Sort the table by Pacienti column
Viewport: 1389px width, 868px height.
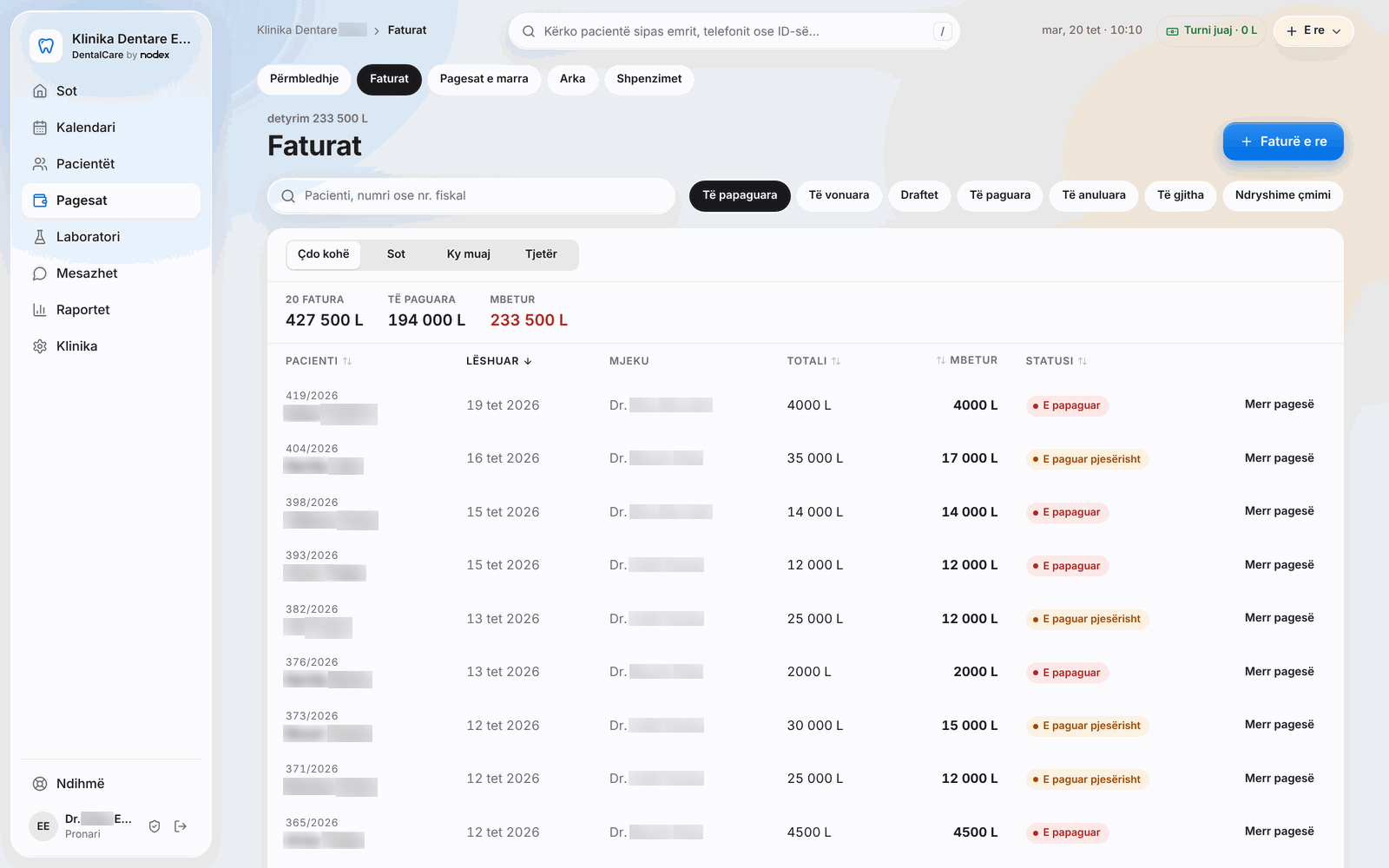coord(319,361)
